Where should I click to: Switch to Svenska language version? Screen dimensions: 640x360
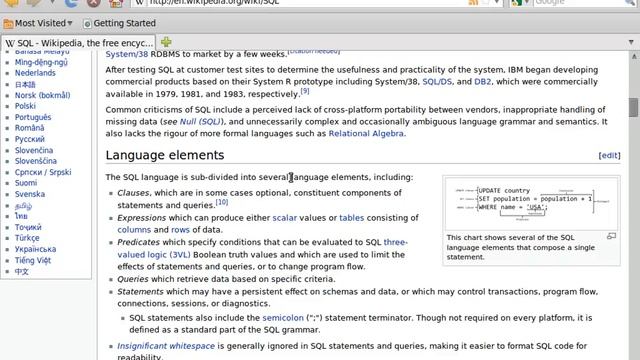click(x=30, y=194)
